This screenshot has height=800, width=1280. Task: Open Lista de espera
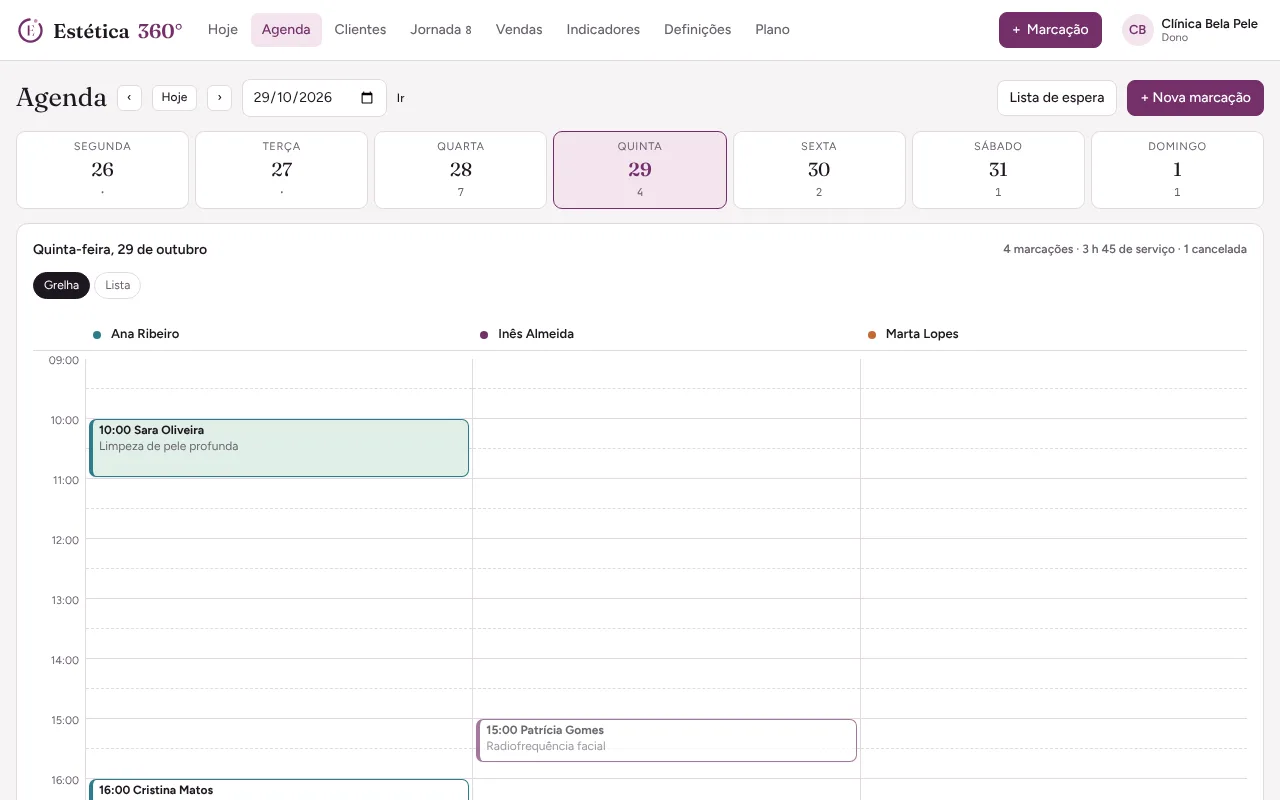(x=1057, y=98)
